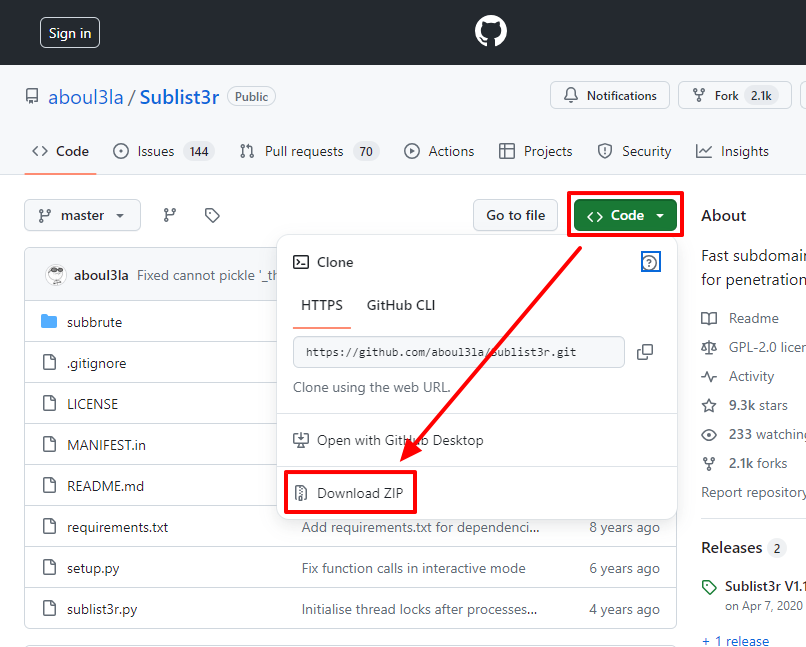
Task: Open the Security tab
Action: (634, 151)
